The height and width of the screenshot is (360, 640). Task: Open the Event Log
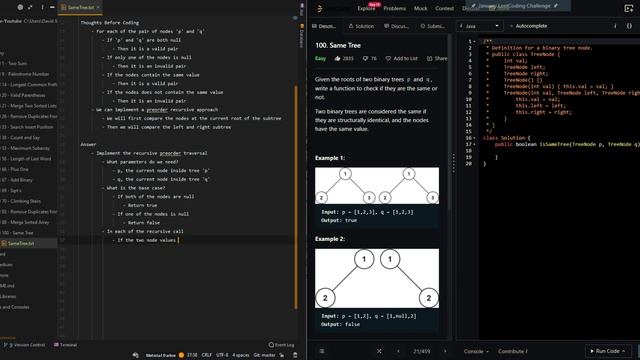point(281,345)
